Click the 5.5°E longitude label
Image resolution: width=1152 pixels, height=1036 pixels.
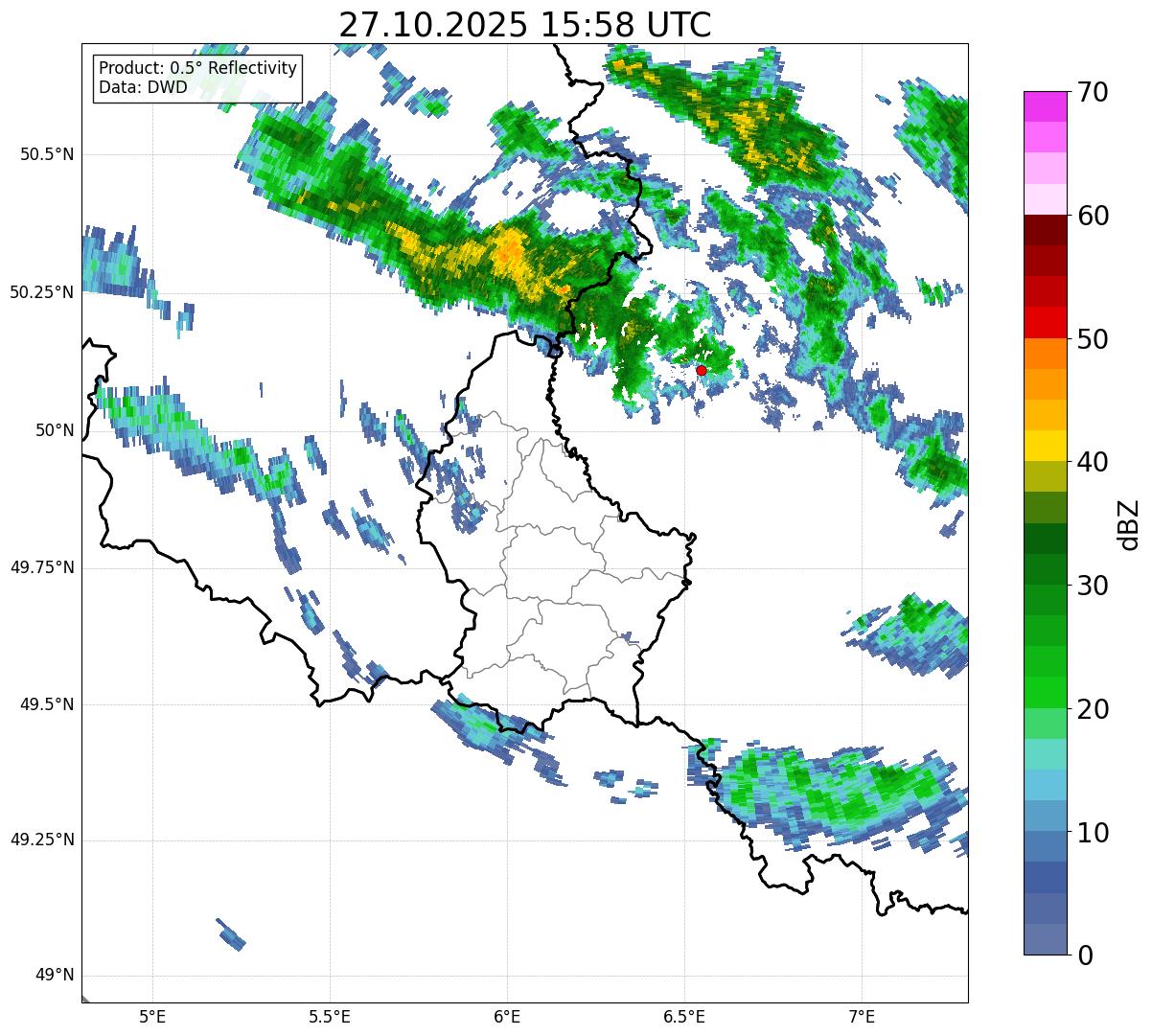(330, 1017)
